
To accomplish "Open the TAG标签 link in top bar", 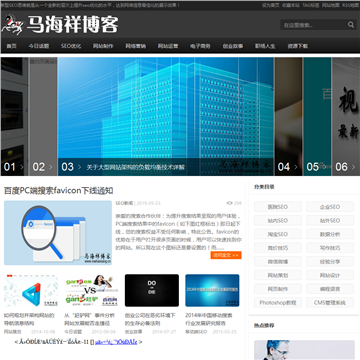I will click(310, 5).
